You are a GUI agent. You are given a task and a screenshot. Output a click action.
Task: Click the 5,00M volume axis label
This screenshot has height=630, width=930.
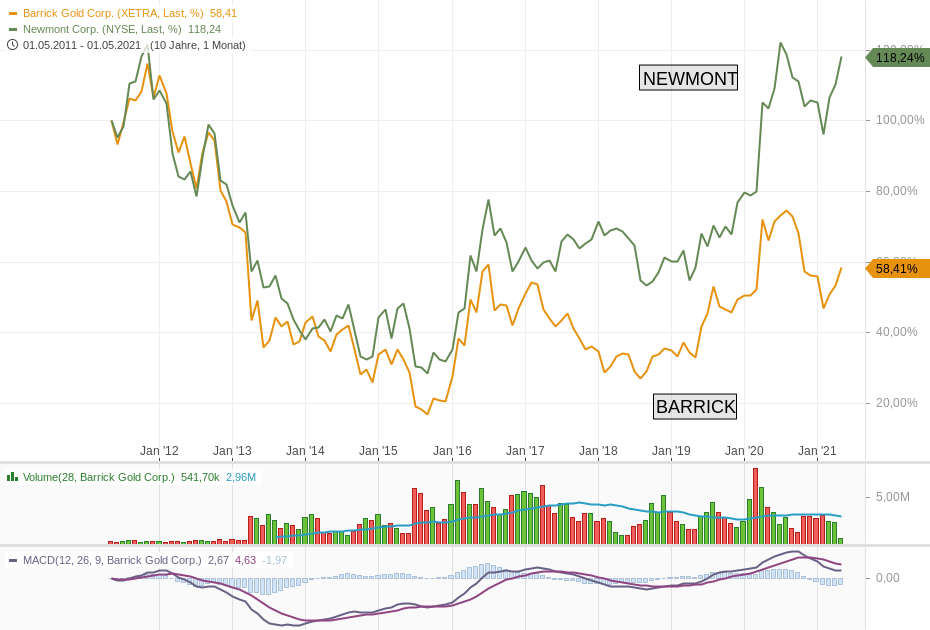893,497
